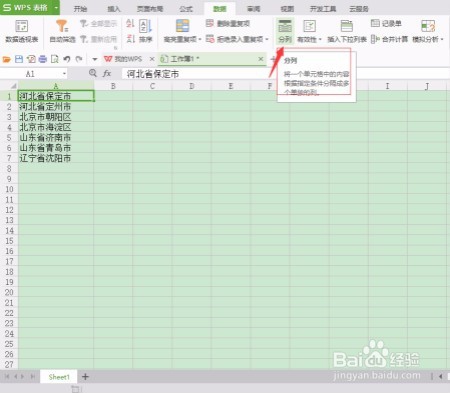450x393 pixels.
Task: Switch to the 我的WPS document tab
Action: 124,59
